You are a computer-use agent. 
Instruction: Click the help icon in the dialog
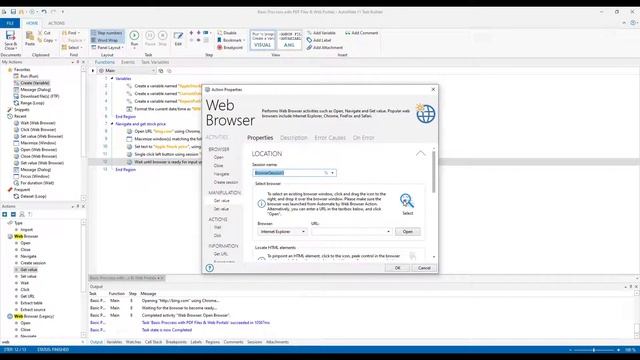coord(209,268)
